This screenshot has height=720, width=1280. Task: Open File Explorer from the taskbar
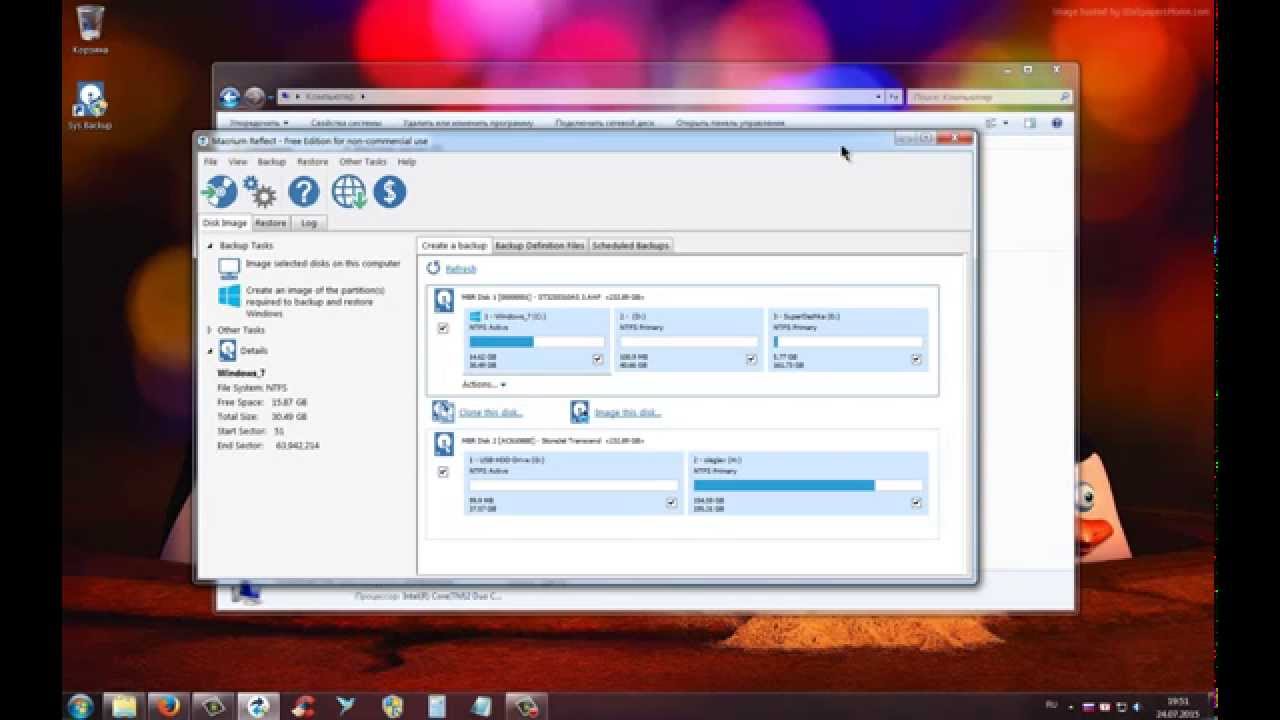(x=124, y=706)
